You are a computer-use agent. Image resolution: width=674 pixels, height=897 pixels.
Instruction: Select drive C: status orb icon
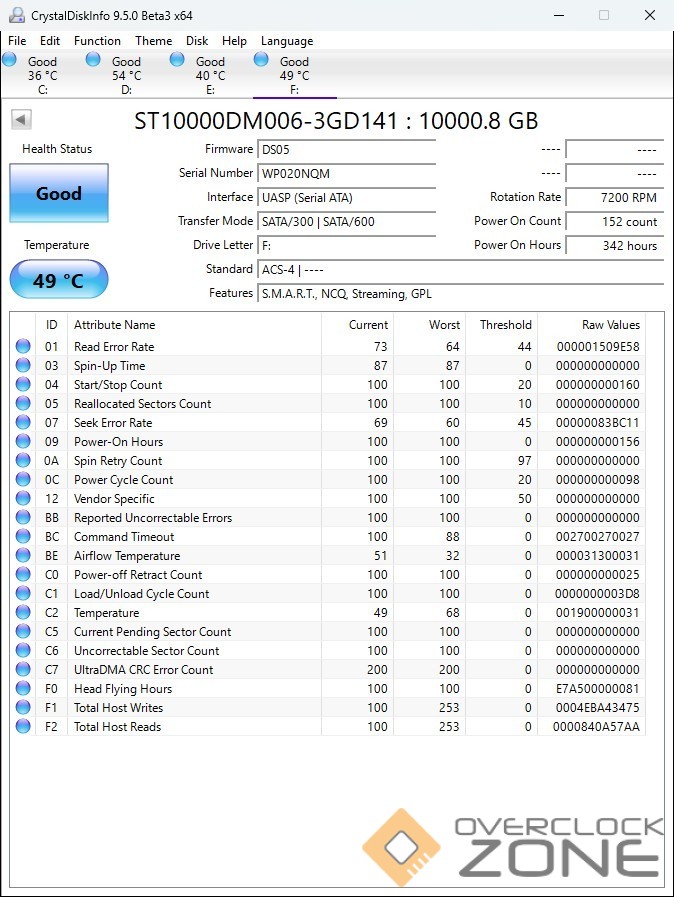(x=10, y=60)
